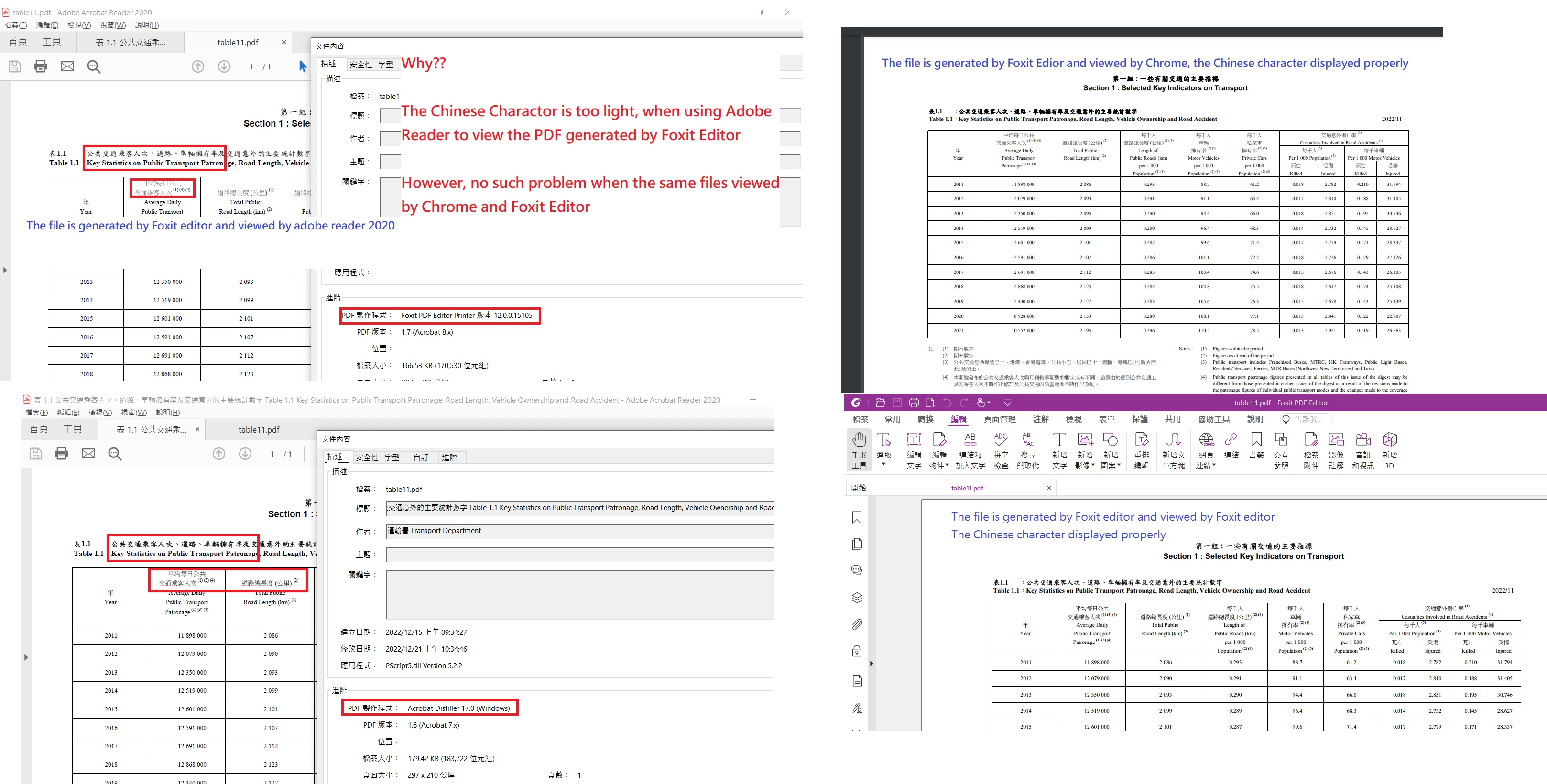Open the Layers panel in Foxit sidebar
This screenshot has width=1547, height=784.
(x=857, y=597)
